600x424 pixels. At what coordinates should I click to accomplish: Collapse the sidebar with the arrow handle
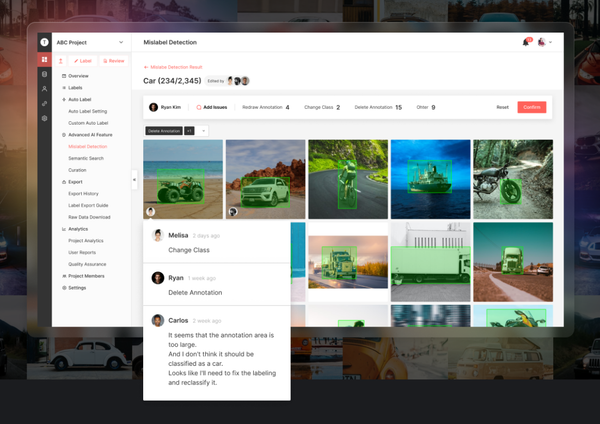click(134, 179)
